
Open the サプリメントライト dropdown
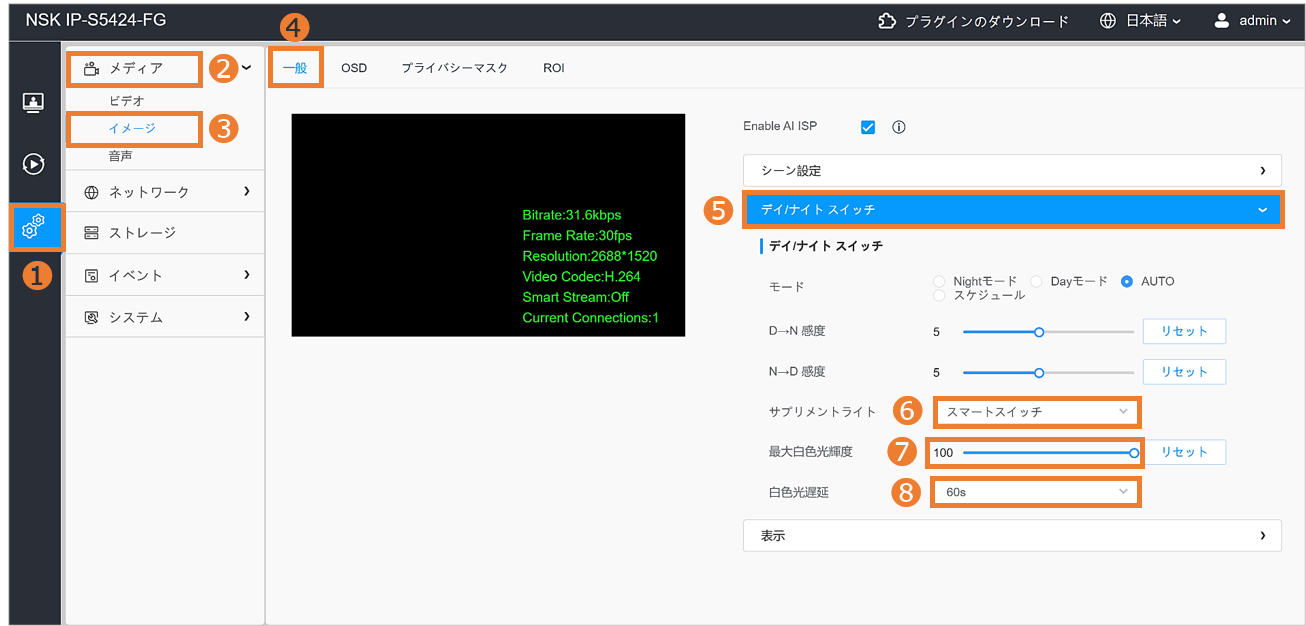click(x=1036, y=412)
